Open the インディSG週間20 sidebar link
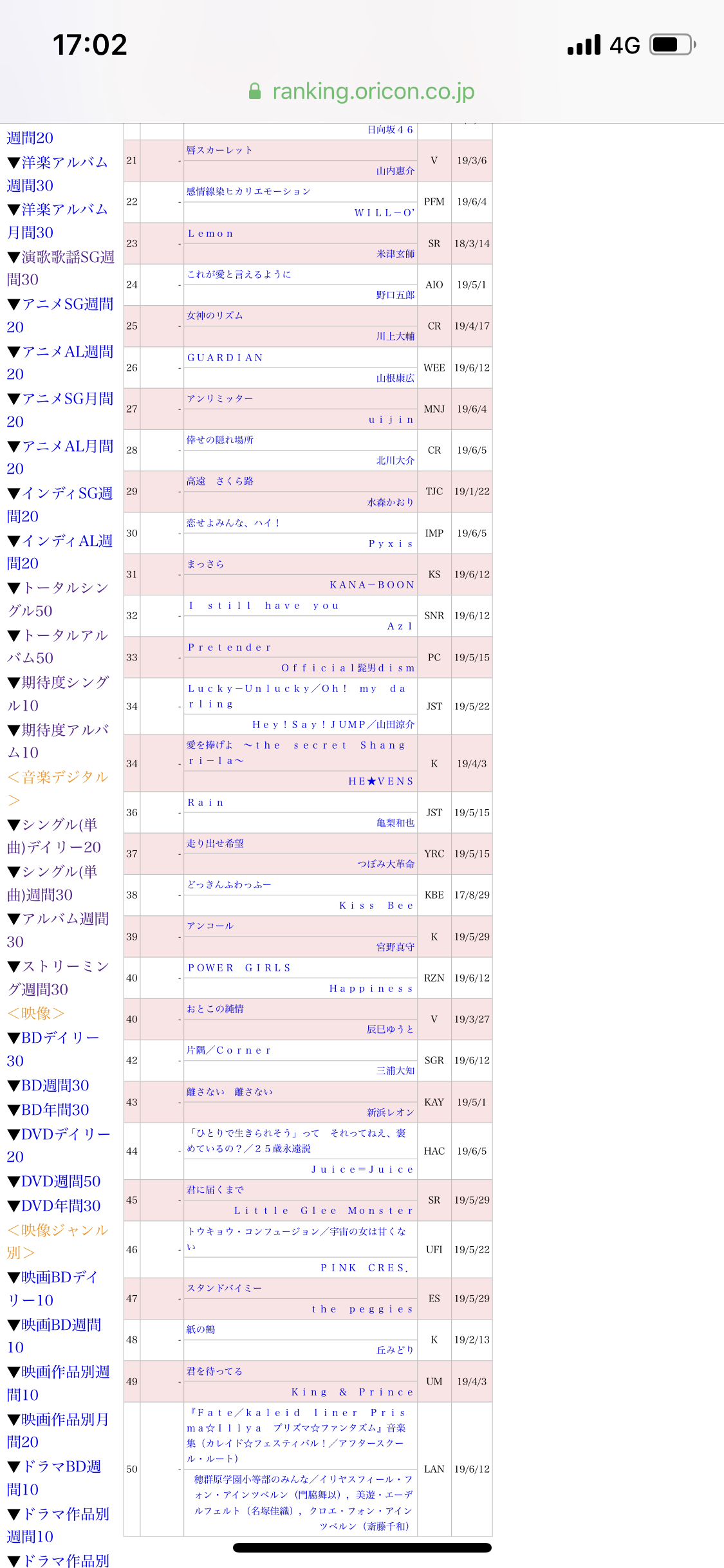 pos(60,505)
